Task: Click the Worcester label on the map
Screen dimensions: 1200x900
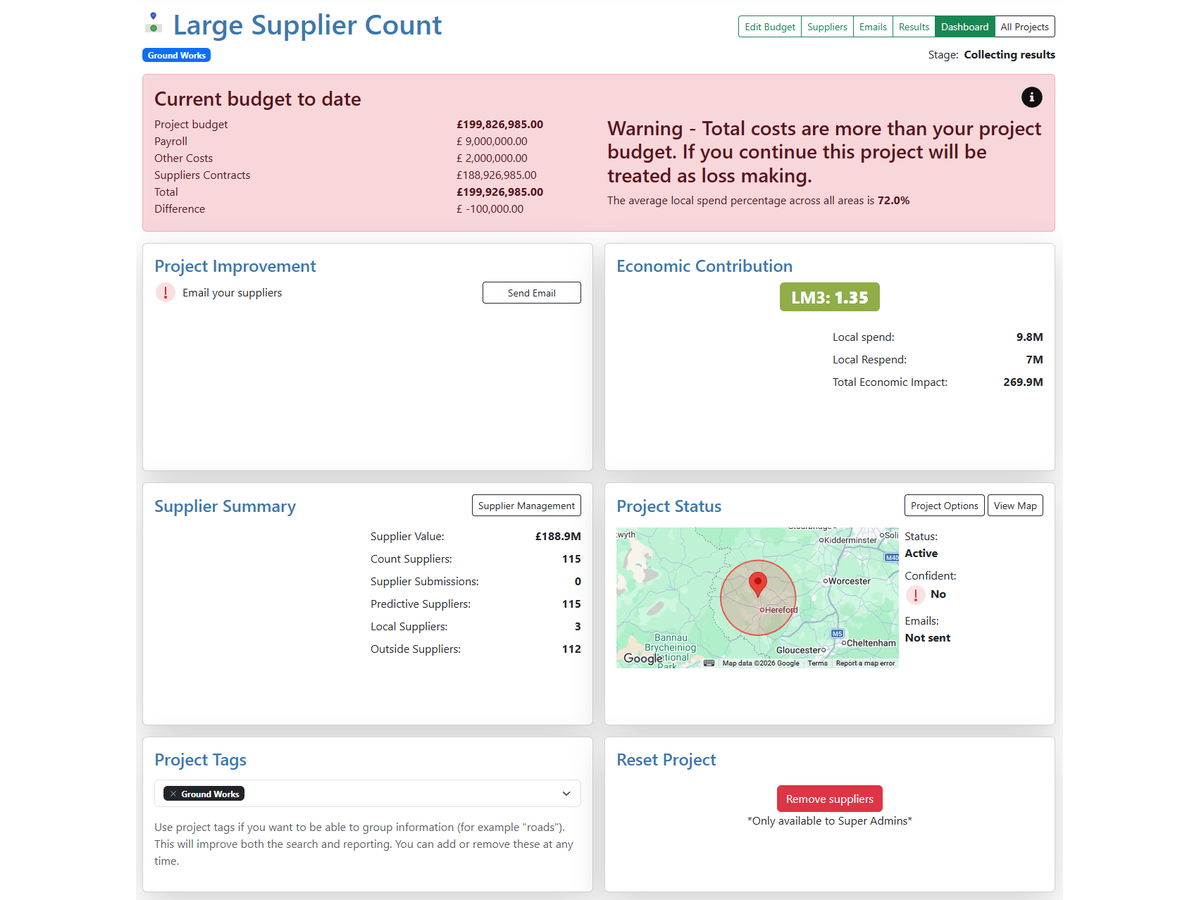Action: click(849, 581)
